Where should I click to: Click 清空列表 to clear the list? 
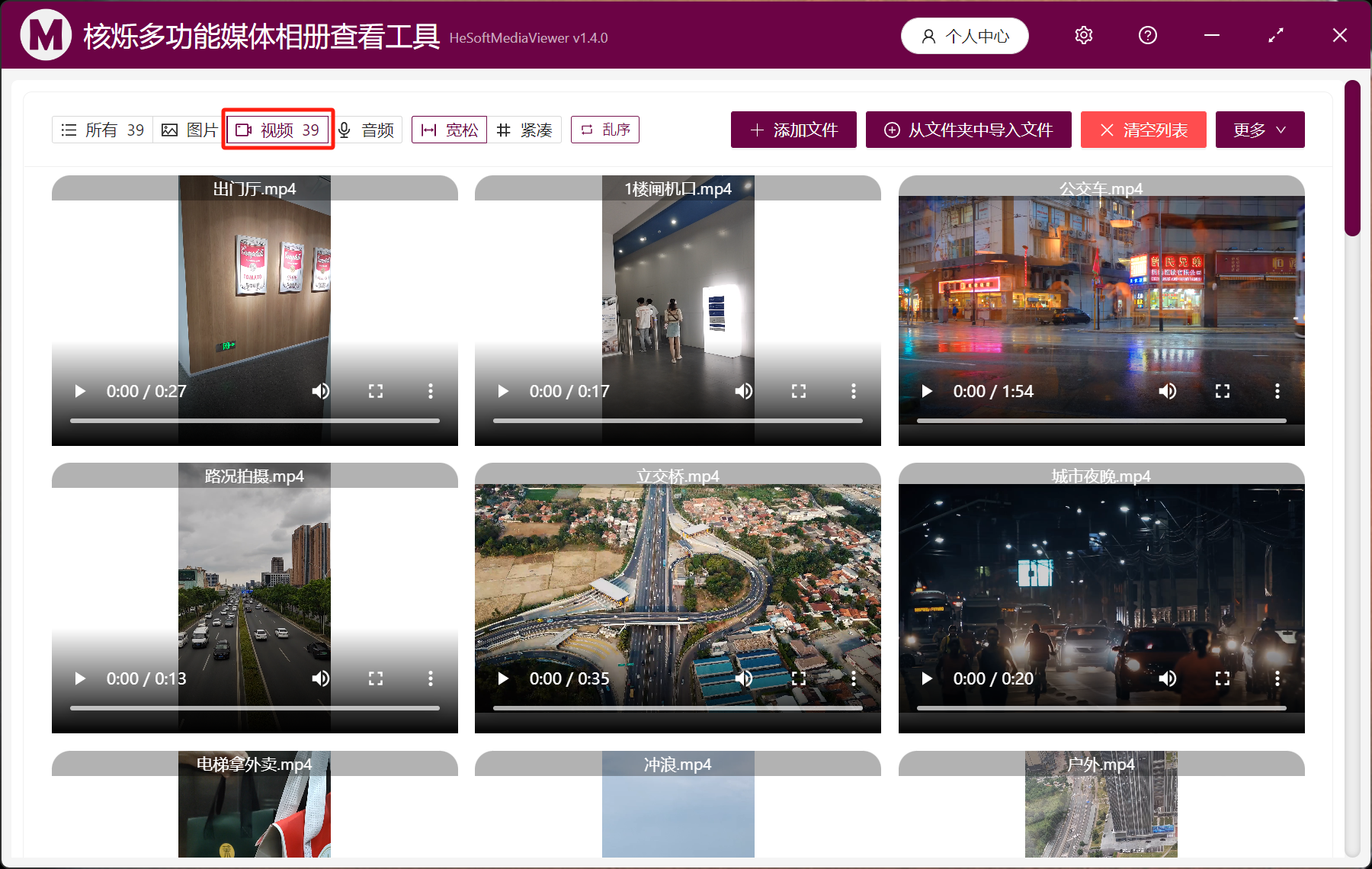(x=1143, y=130)
